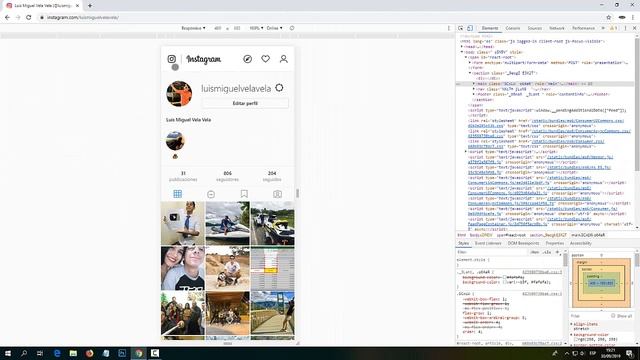Open the man sitting on jet ski post
The height and width of the screenshot is (360, 640).
click(228, 223)
